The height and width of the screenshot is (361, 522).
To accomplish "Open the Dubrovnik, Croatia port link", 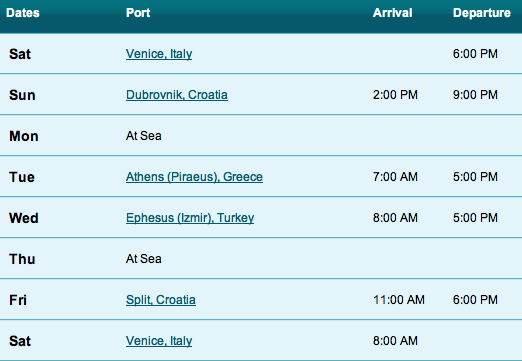I will (177, 95).
